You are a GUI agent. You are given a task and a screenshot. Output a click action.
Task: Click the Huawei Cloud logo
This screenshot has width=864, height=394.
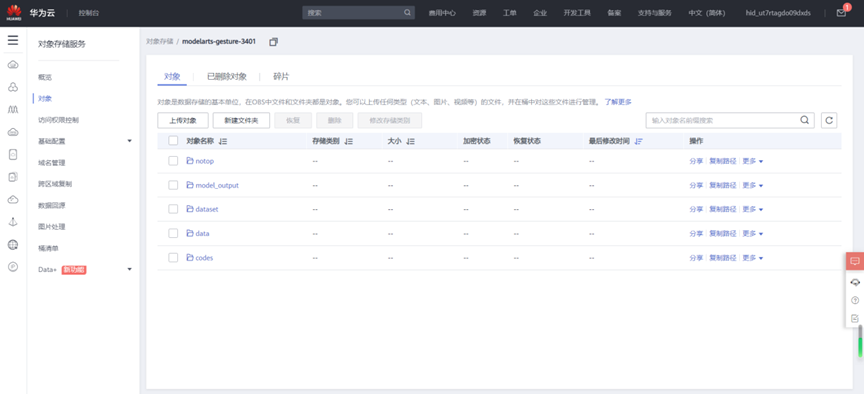14,12
